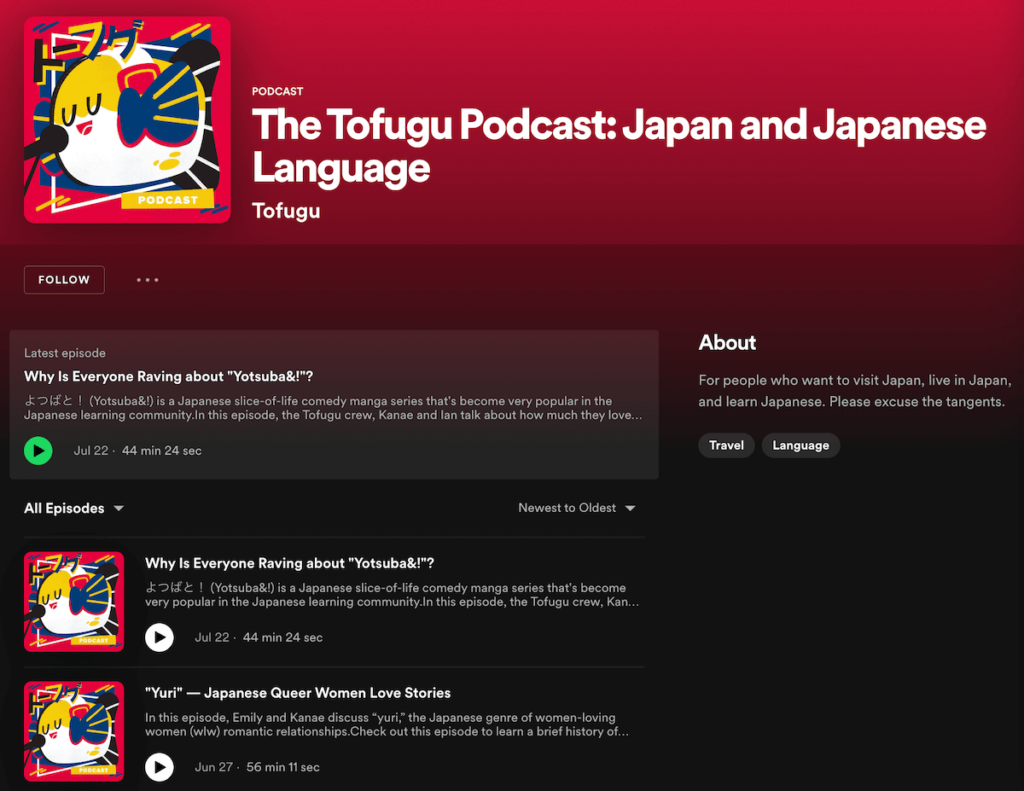Play the latest episode with green play button
This screenshot has width=1024, height=791.
(x=39, y=451)
